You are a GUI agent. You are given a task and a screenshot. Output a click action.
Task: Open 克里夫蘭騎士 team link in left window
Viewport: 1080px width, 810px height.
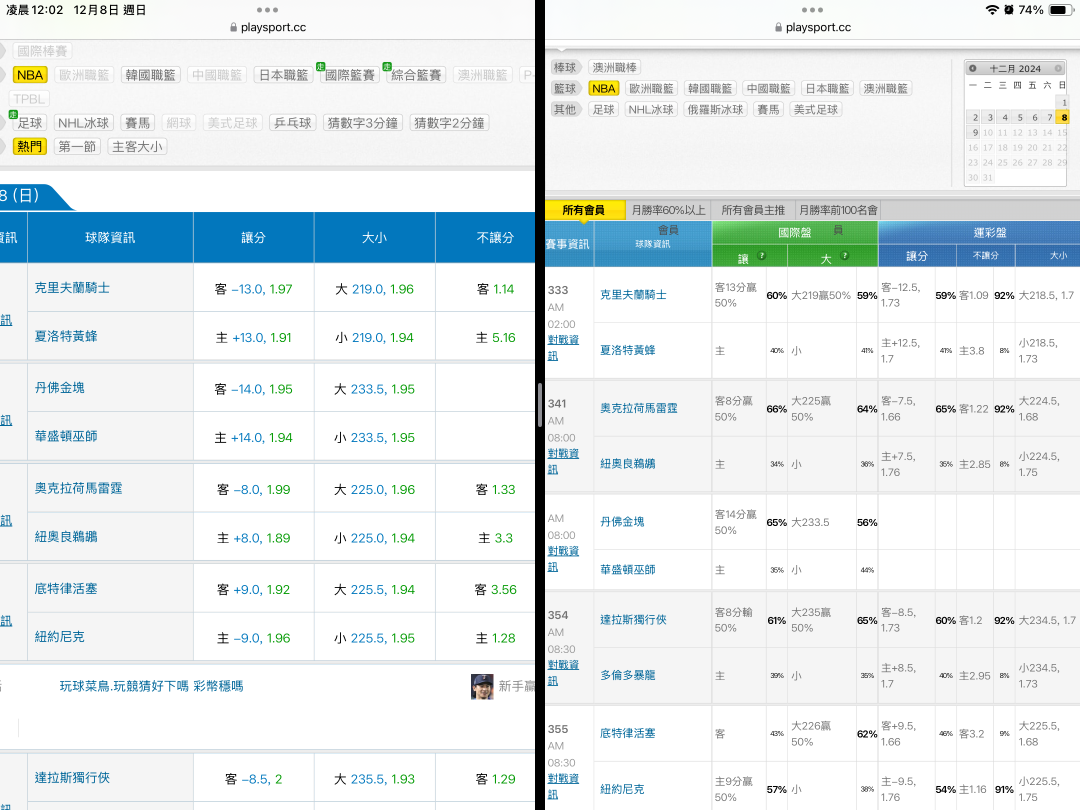[72, 288]
